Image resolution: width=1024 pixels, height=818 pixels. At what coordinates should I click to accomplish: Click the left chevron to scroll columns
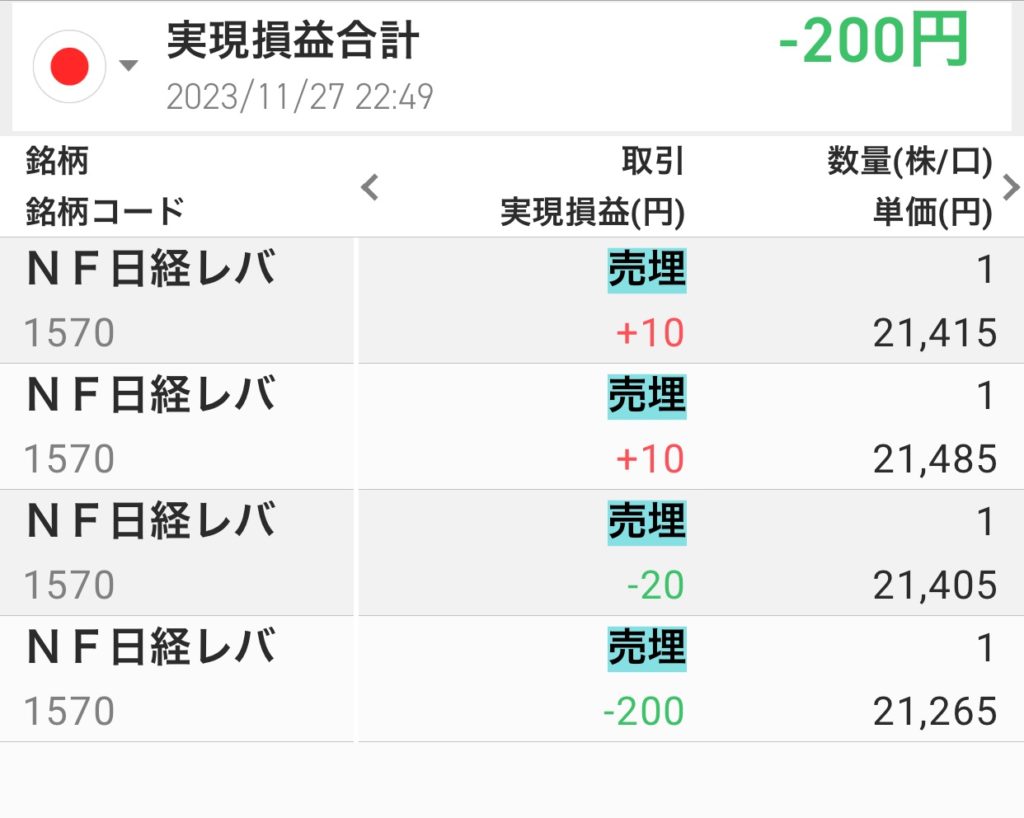click(370, 186)
